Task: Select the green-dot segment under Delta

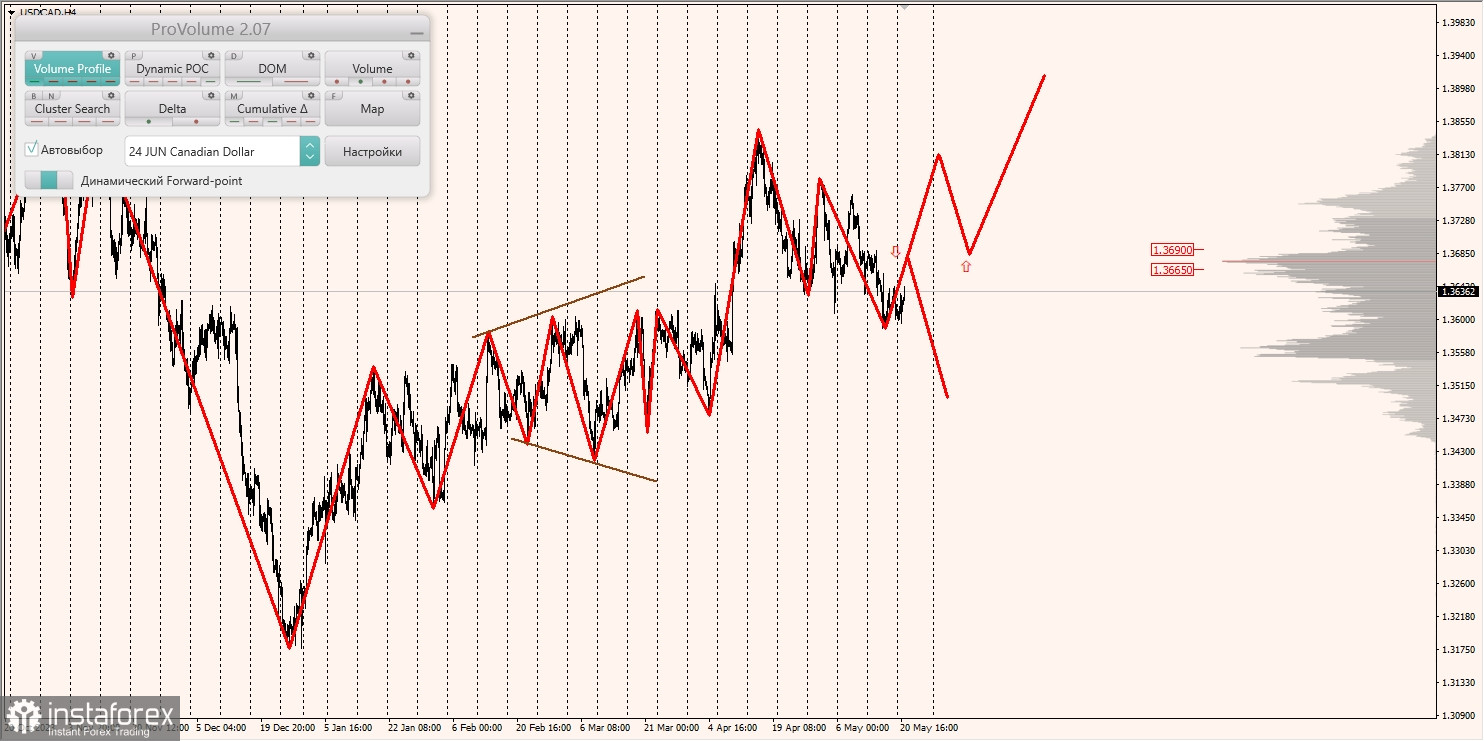Action: (149, 121)
